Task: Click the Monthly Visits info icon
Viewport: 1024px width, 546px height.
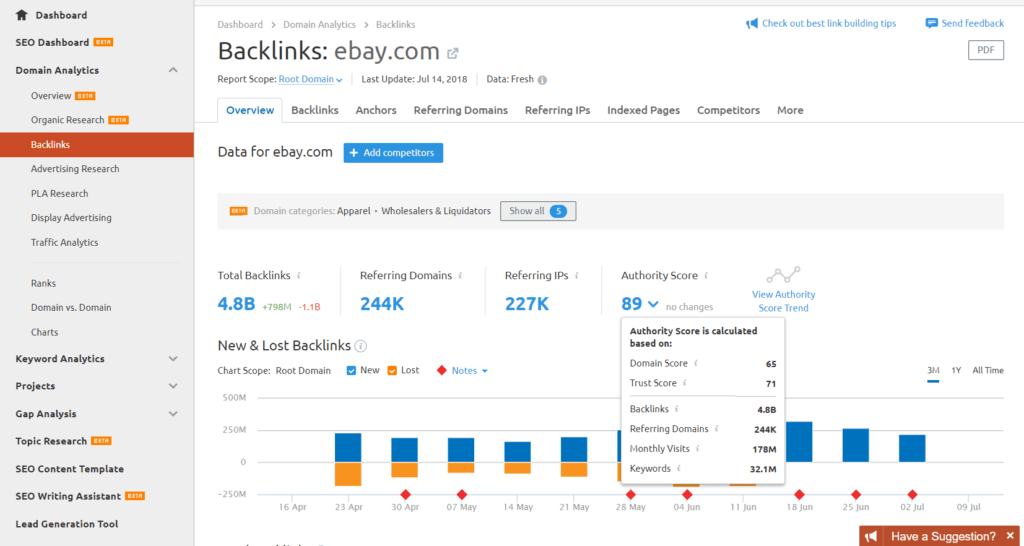Action: (x=697, y=449)
